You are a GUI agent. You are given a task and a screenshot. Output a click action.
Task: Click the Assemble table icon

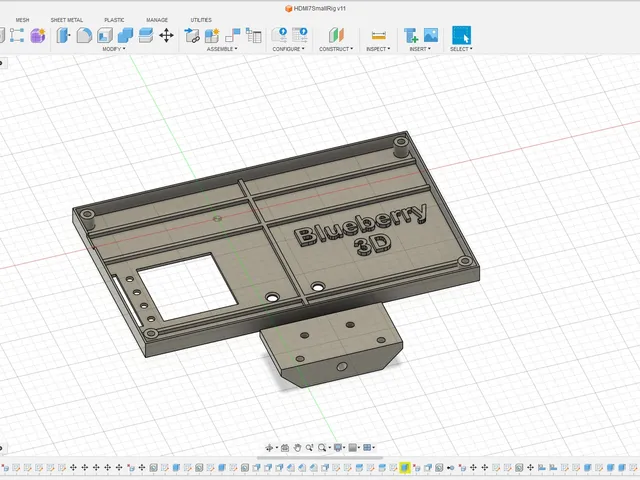253,36
